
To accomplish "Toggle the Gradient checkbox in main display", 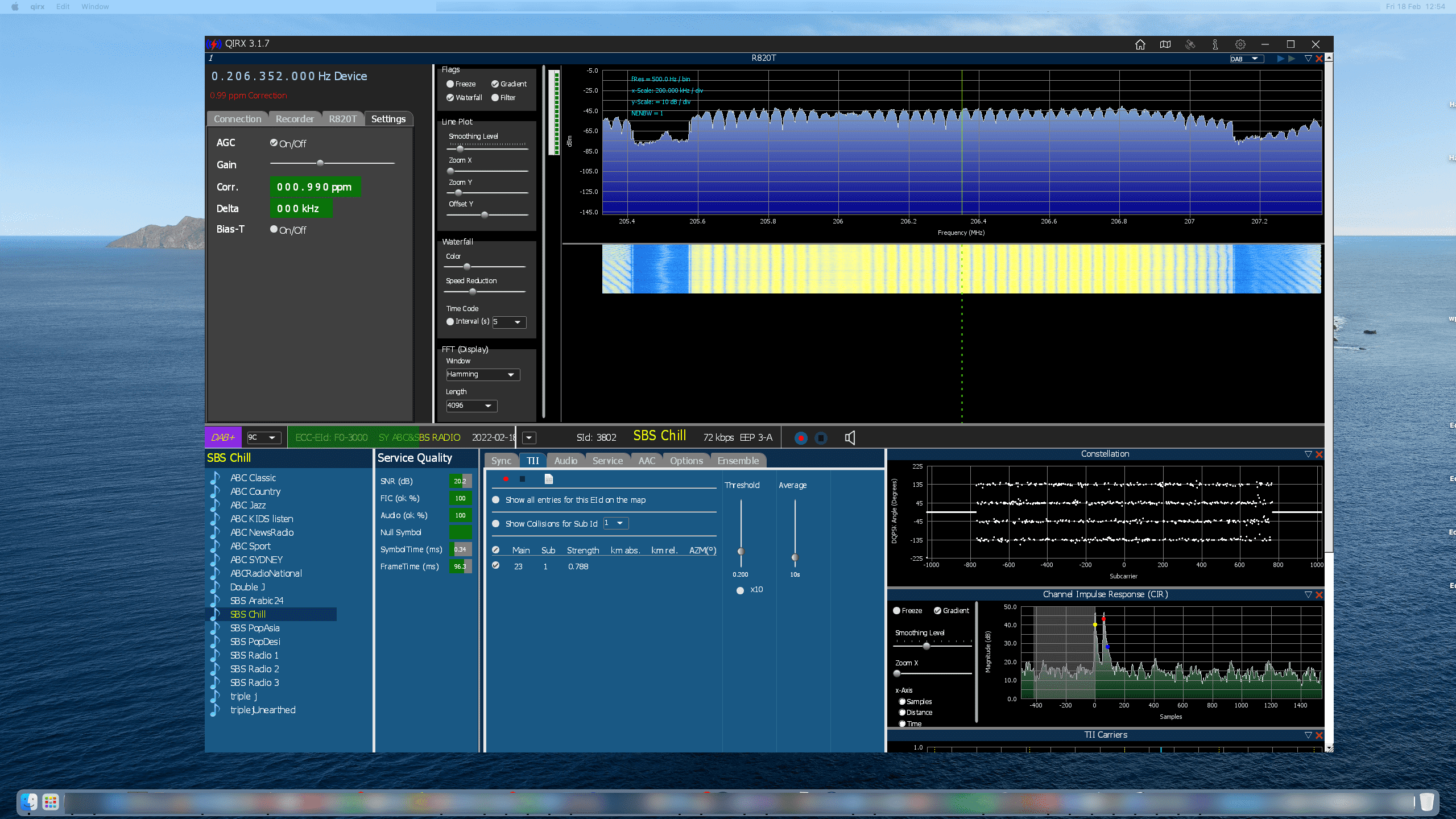I will coord(495,83).
